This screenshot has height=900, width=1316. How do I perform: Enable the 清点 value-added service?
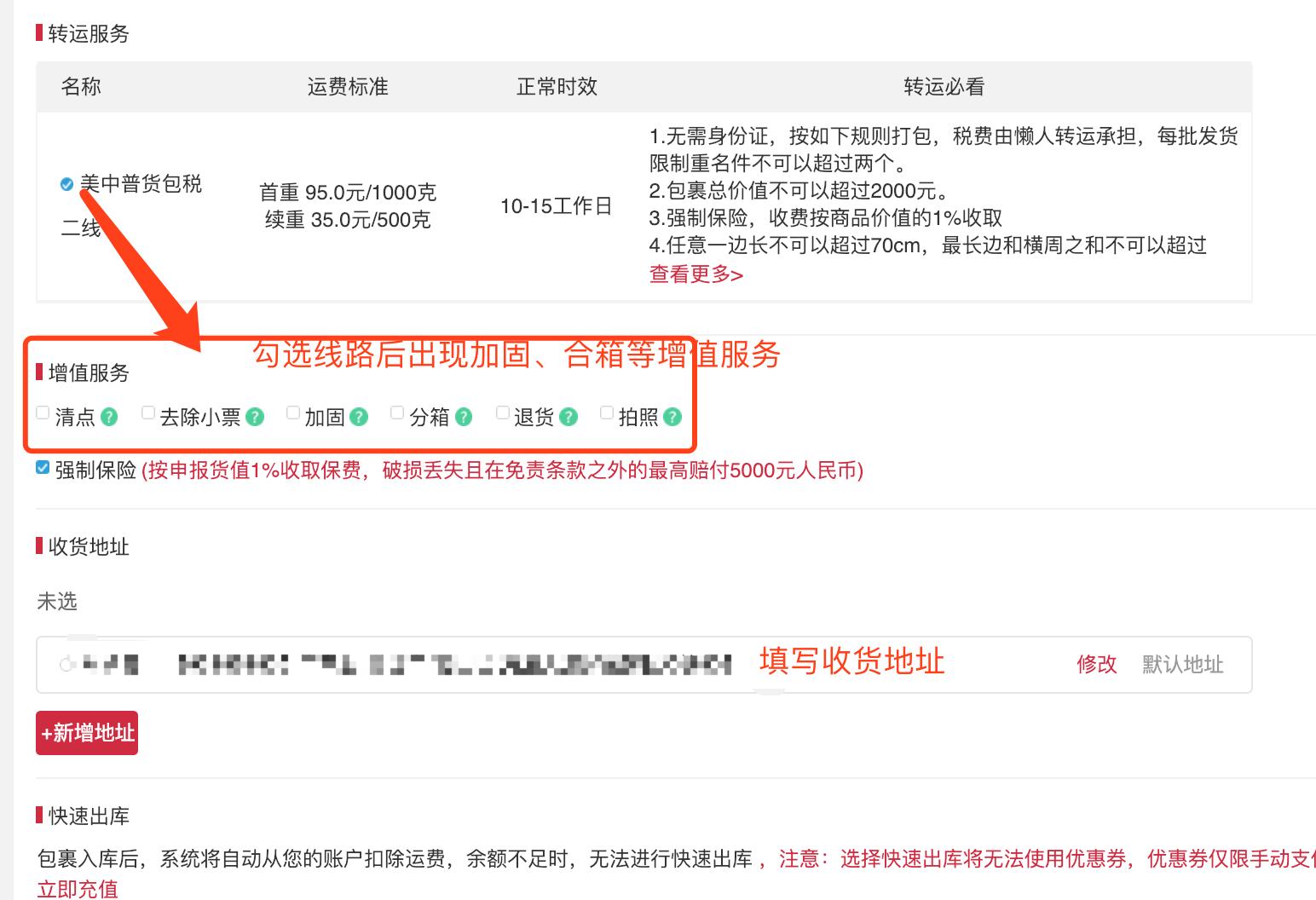click(43, 412)
